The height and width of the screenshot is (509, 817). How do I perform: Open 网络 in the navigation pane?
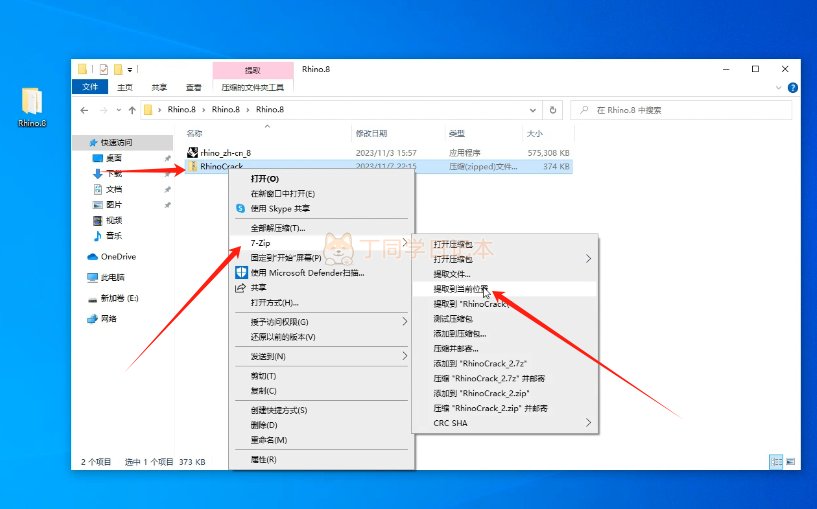click(108, 318)
